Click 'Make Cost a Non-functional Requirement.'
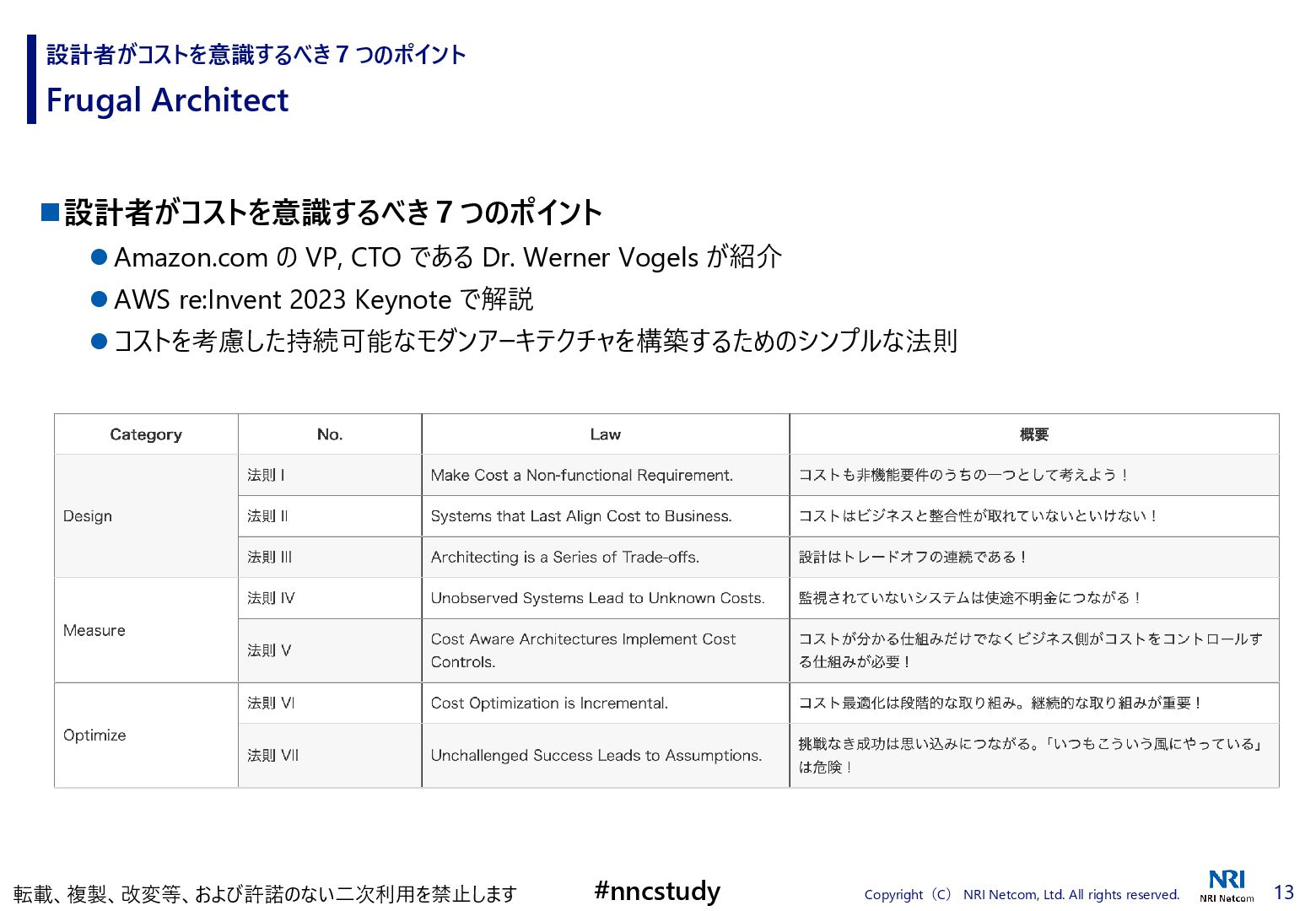The height and width of the screenshot is (911, 1316). point(582,475)
